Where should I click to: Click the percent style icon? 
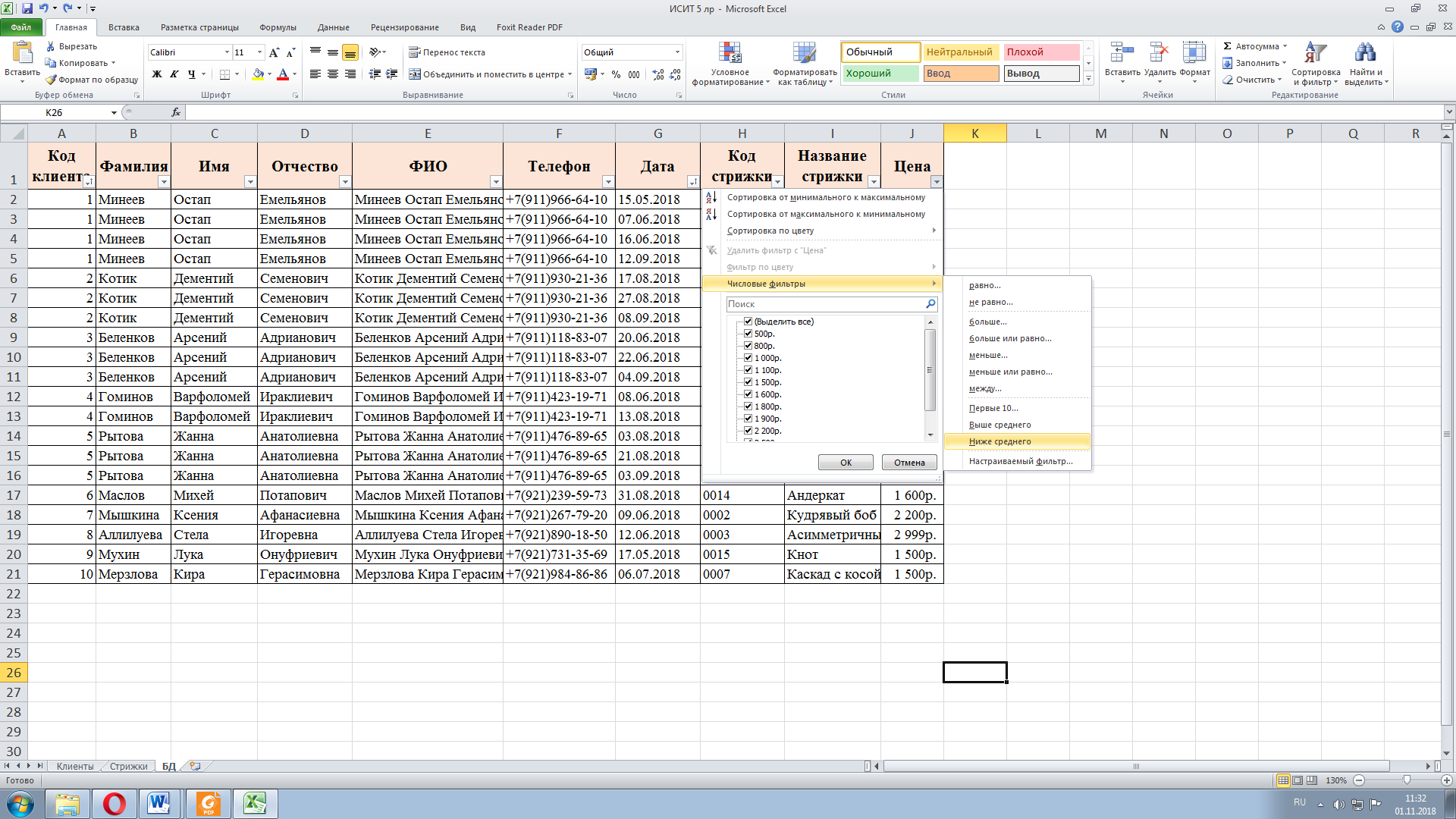click(x=616, y=74)
